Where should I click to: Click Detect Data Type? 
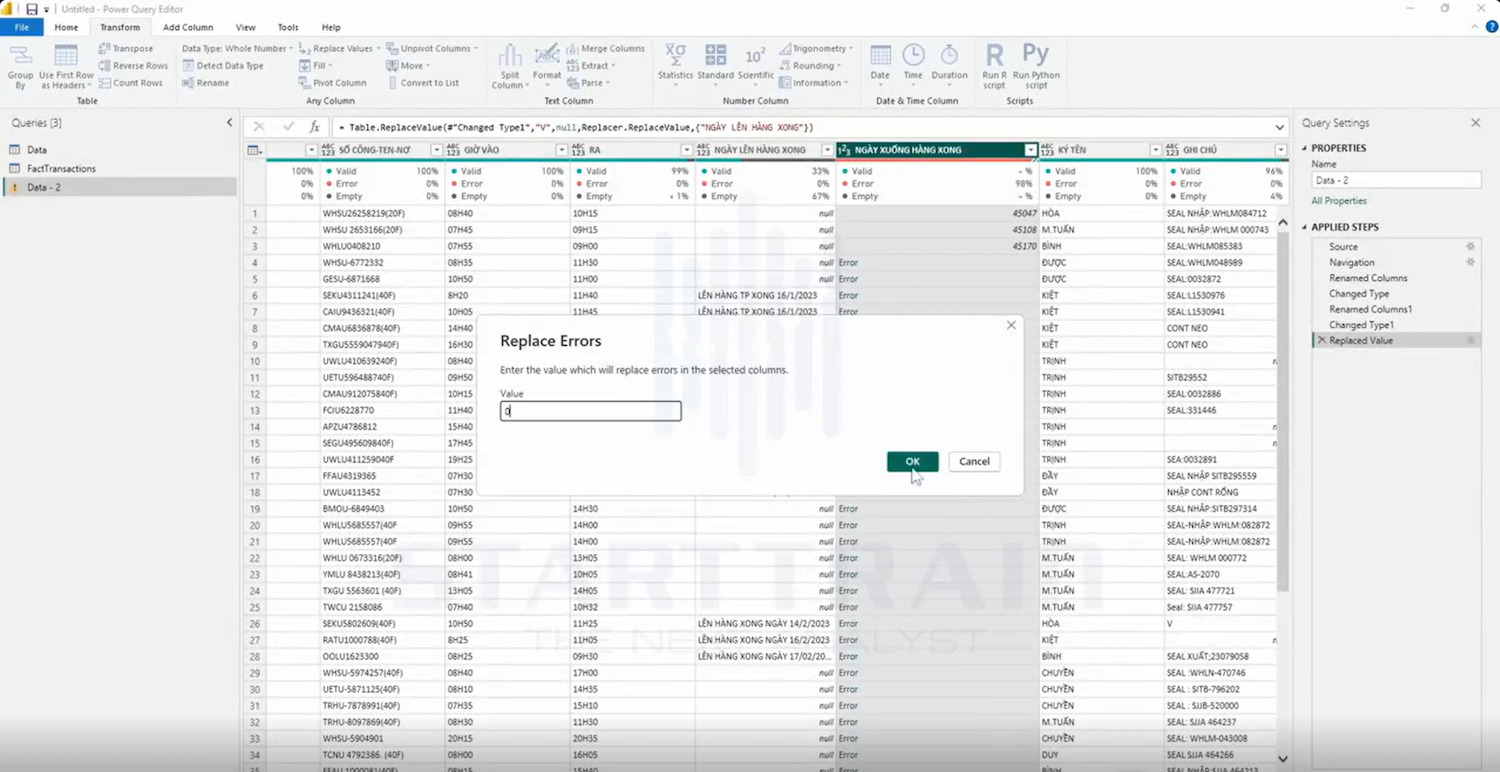tap(223, 65)
